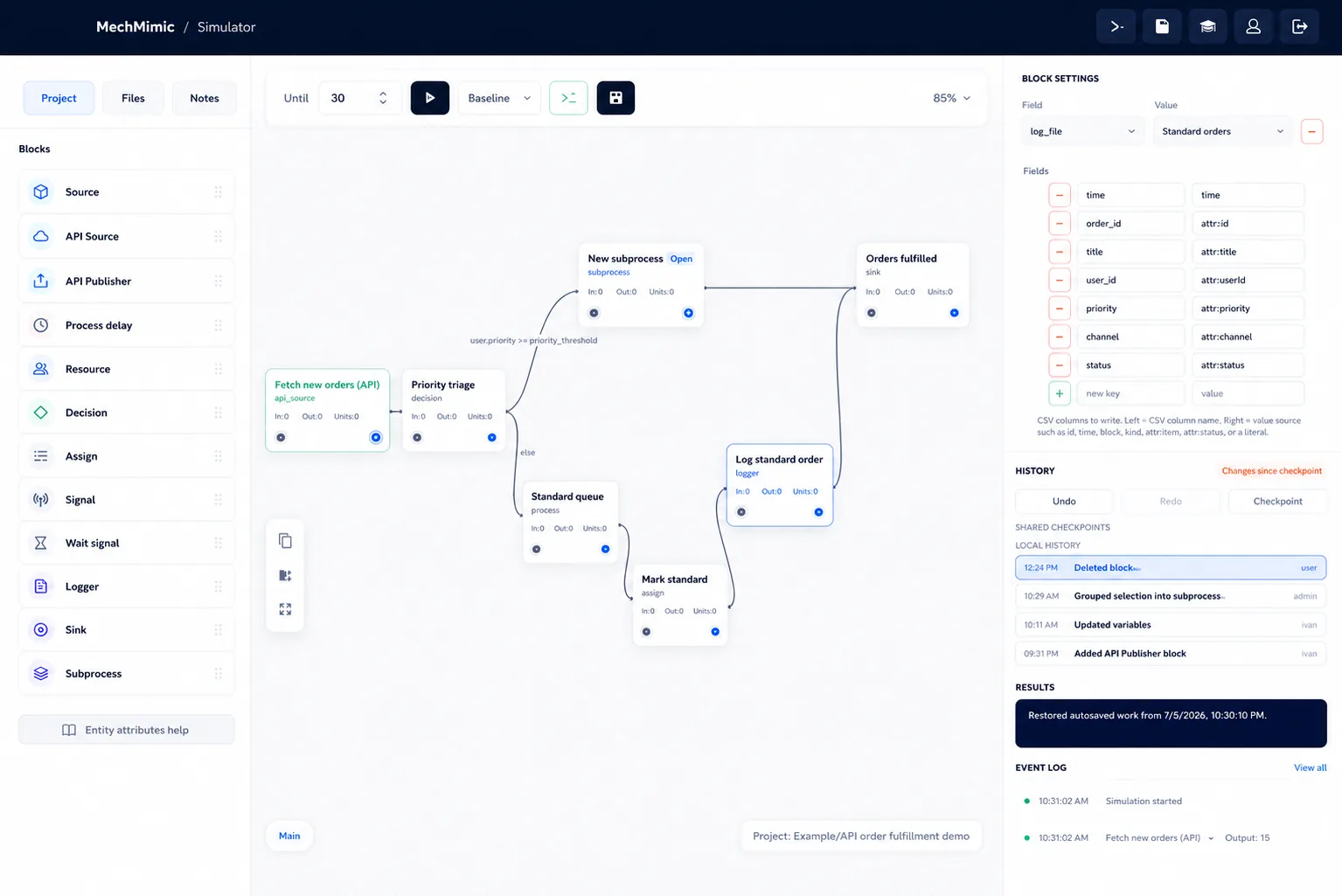Open the log_file field dropdown
Screen dimensions: 1342x896
(x=1082, y=131)
